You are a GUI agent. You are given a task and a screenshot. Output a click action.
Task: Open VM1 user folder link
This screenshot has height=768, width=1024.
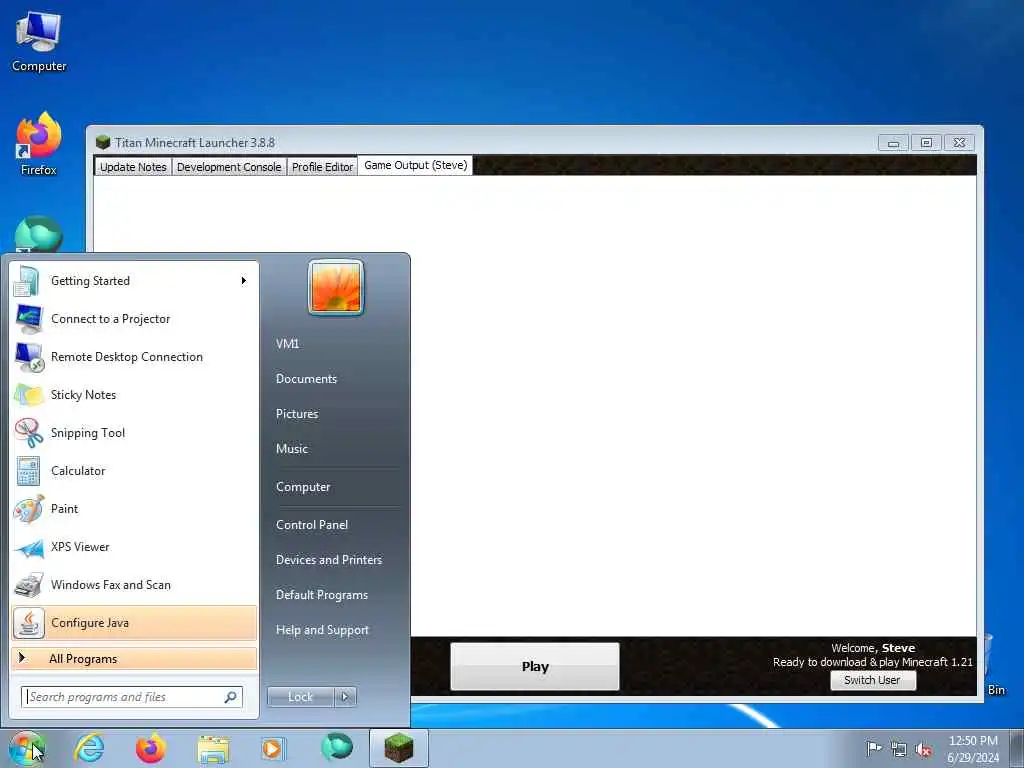(x=287, y=344)
